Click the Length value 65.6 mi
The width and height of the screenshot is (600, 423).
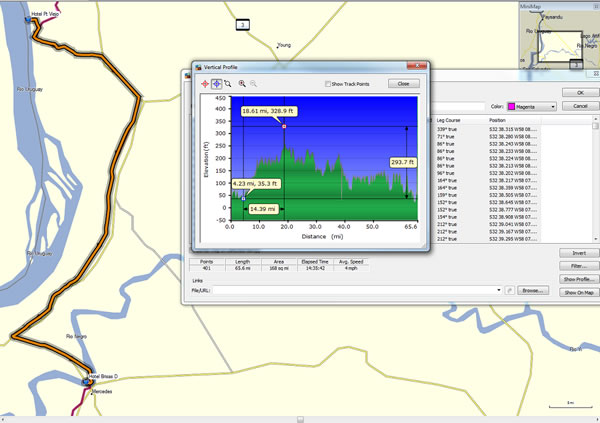point(243,268)
